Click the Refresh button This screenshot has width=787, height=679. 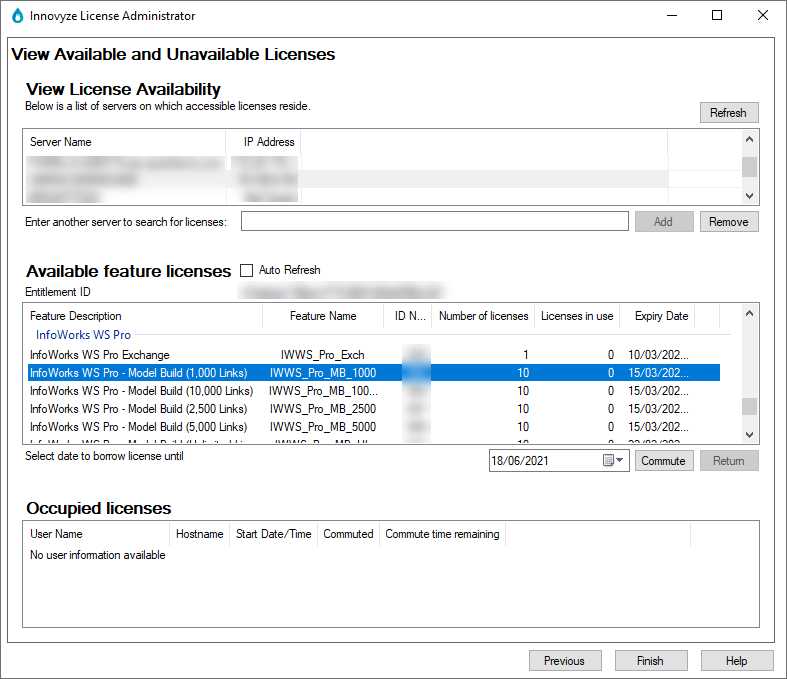click(729, 113)
